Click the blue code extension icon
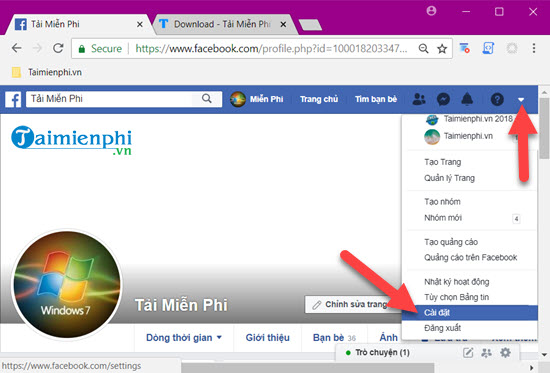The width and height of the screenshot is (550, 373). coord(488,48)
